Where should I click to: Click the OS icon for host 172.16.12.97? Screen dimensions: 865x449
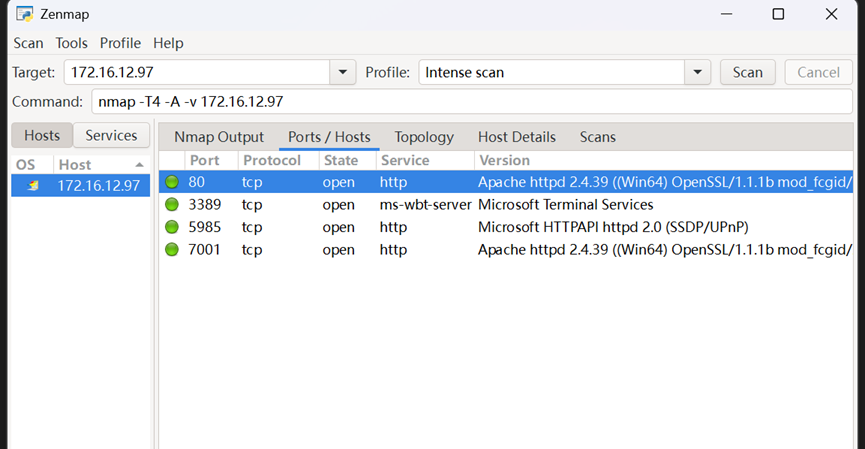33,185
